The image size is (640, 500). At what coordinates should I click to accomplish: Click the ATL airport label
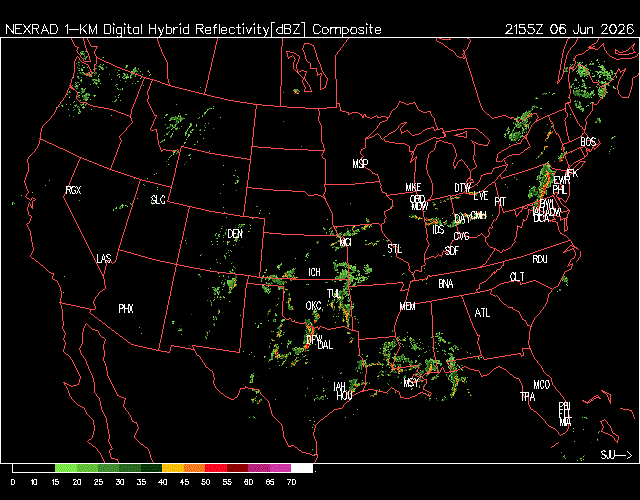click(x=482, y=313)
